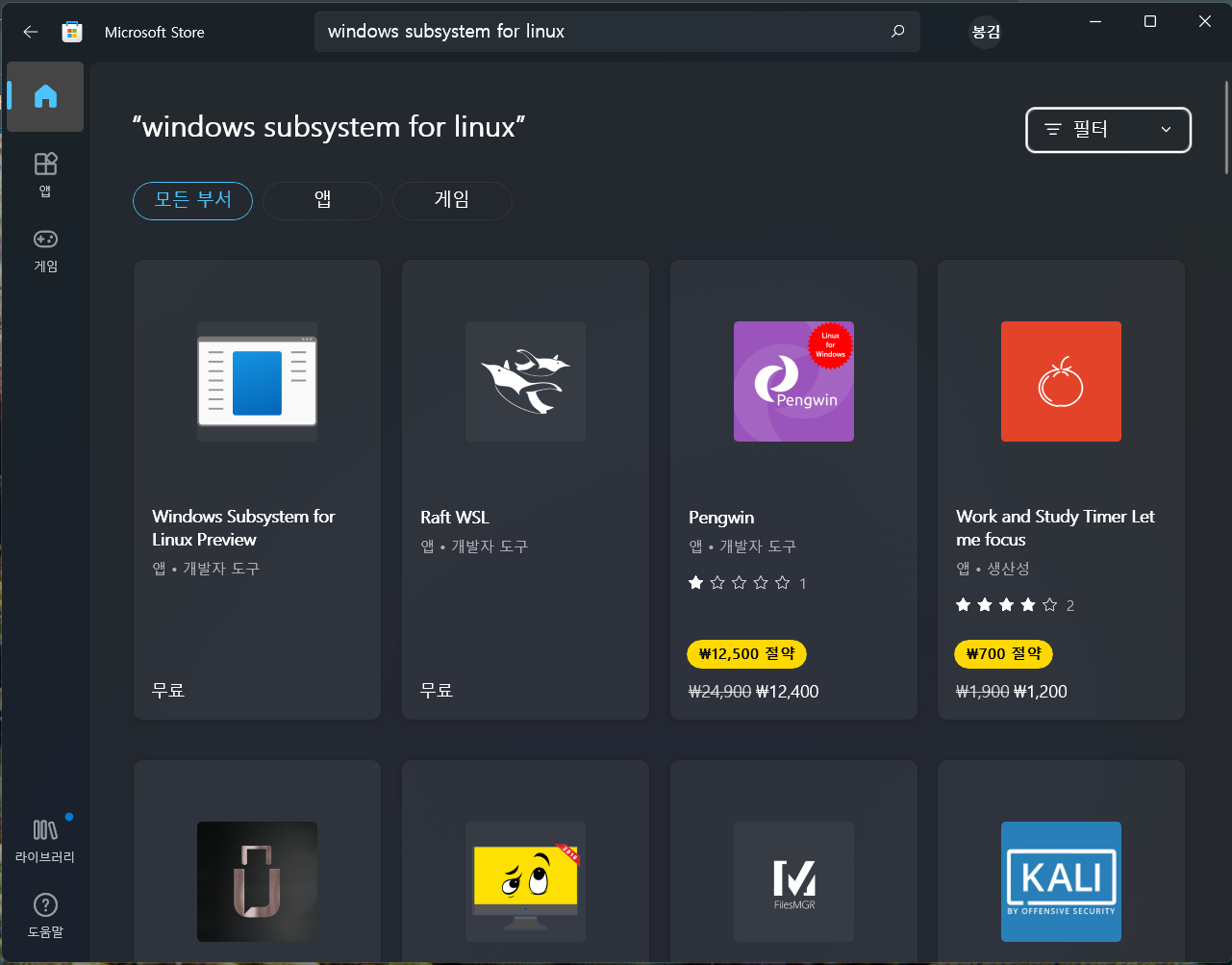The height and width of the screenshot is (965, 1232).
Task: Click the Microsoft Store title text
Action: (155, 32)
